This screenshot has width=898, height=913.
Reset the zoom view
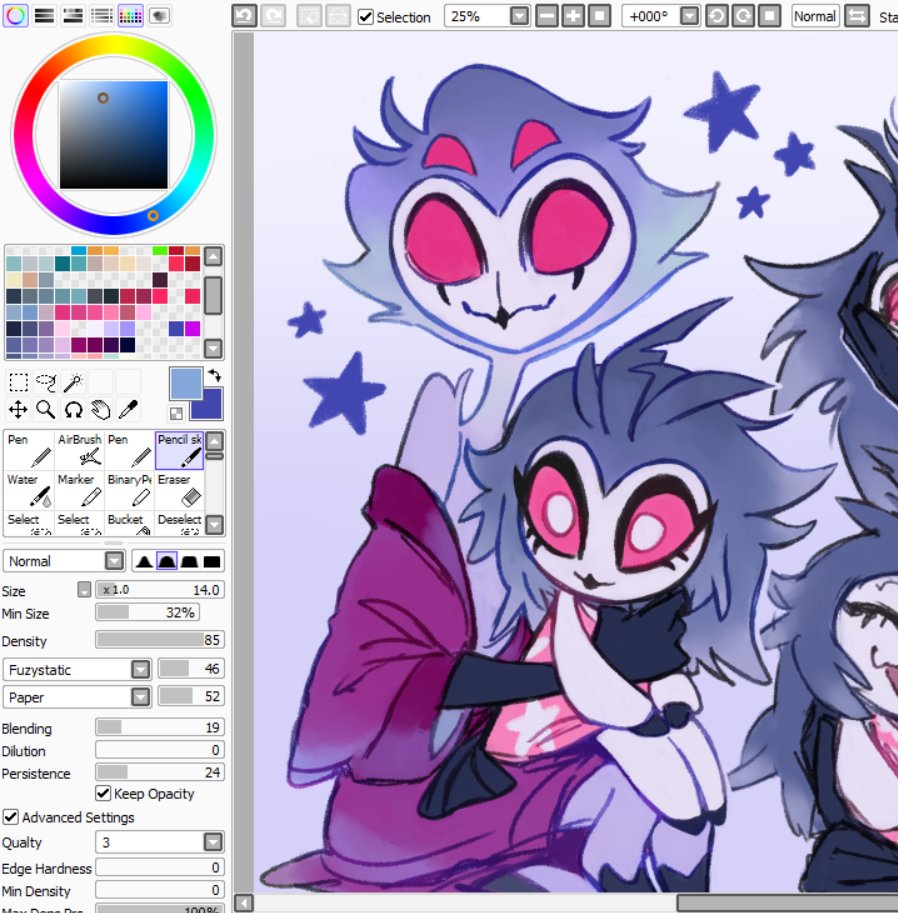pos(599,16)
